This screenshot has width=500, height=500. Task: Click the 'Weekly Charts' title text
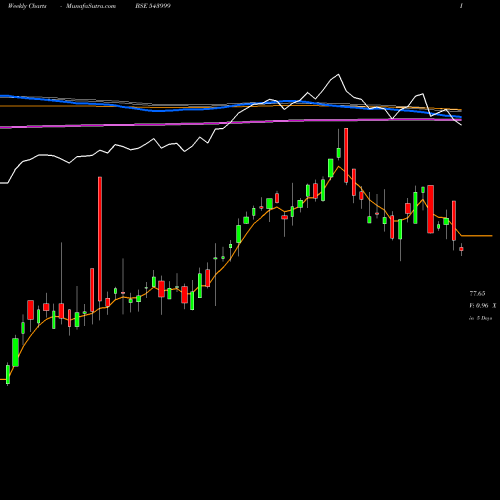tap(27, 6)
